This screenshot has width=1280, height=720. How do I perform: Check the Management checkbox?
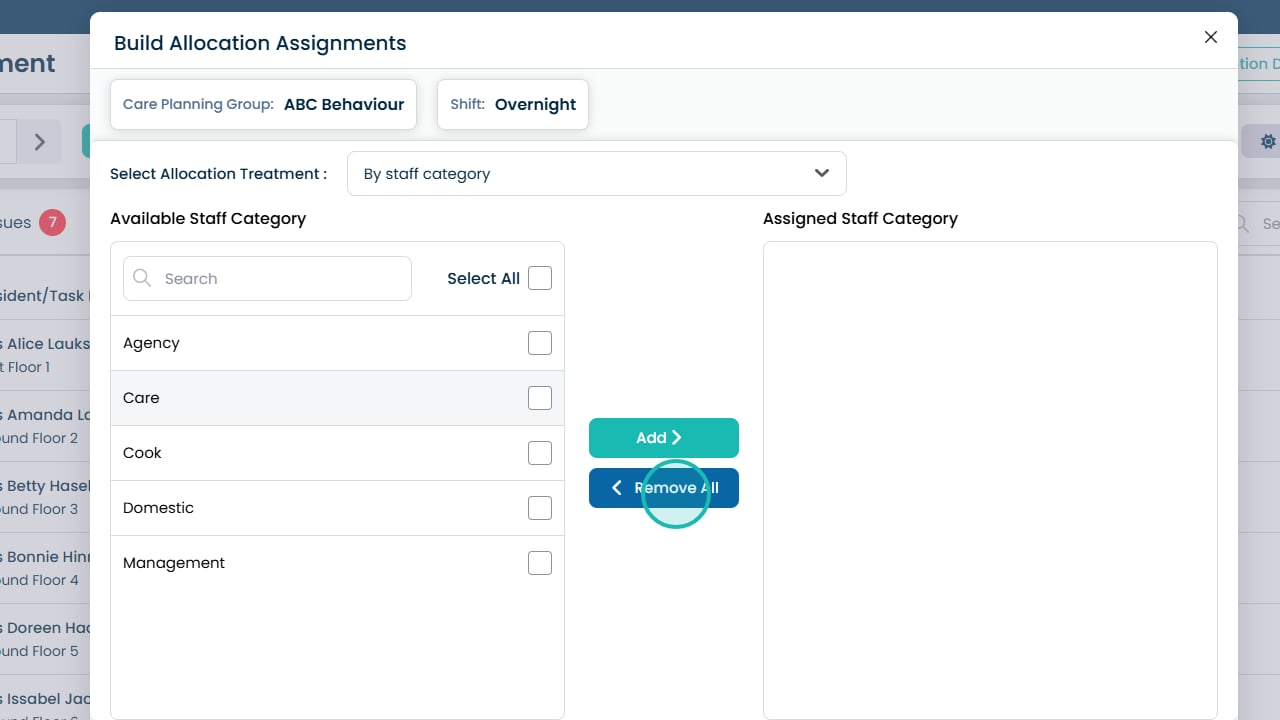(539, 563)
